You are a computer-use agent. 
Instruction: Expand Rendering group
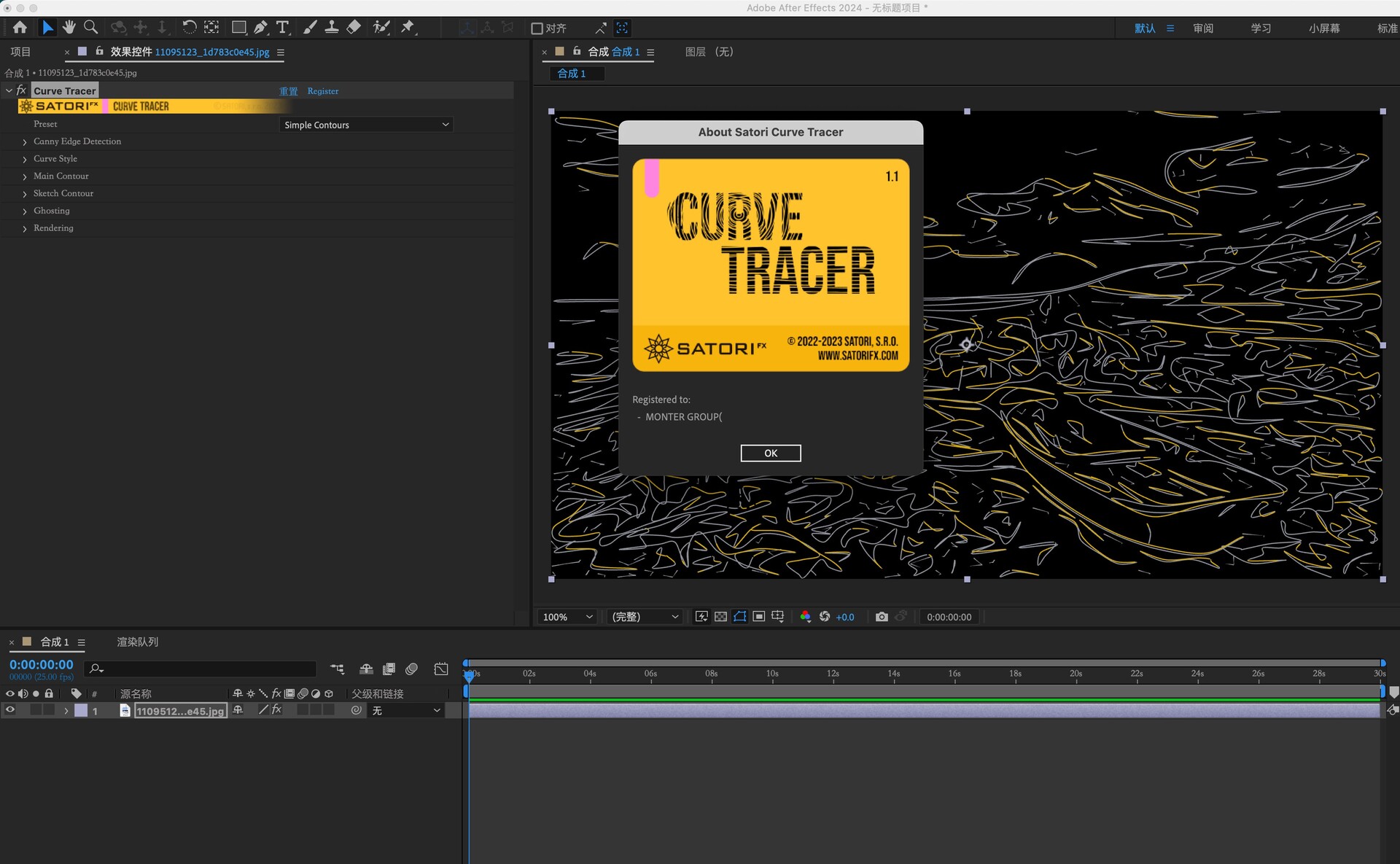point(25,229)
